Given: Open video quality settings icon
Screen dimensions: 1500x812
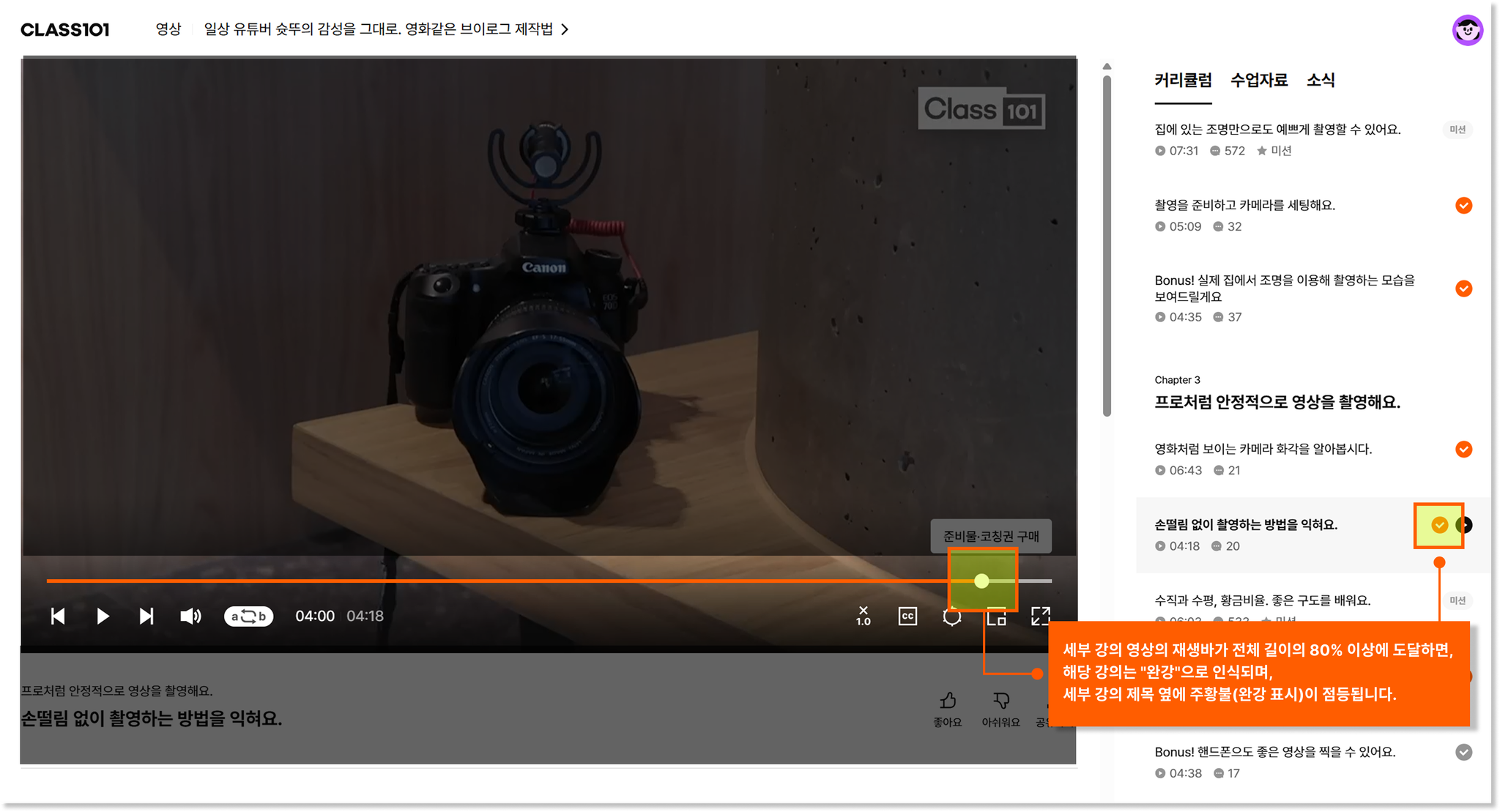Looking at the screenshot, I should [951, 617].
